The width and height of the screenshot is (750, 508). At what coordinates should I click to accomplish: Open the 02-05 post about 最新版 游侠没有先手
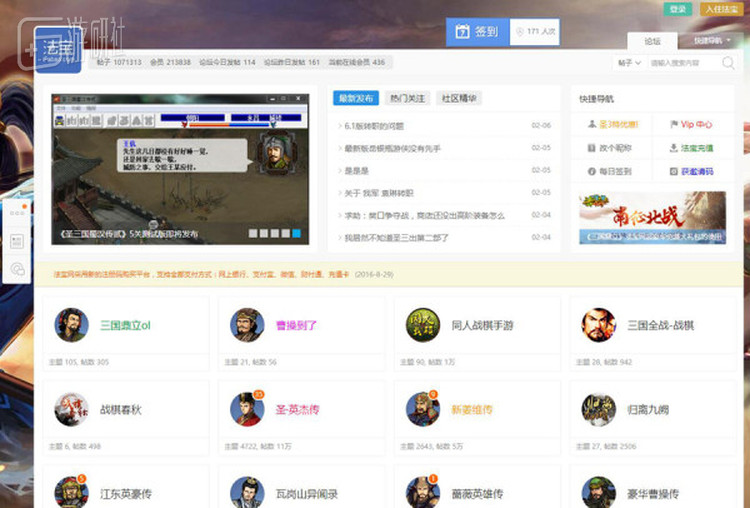[x=392, y=148]
